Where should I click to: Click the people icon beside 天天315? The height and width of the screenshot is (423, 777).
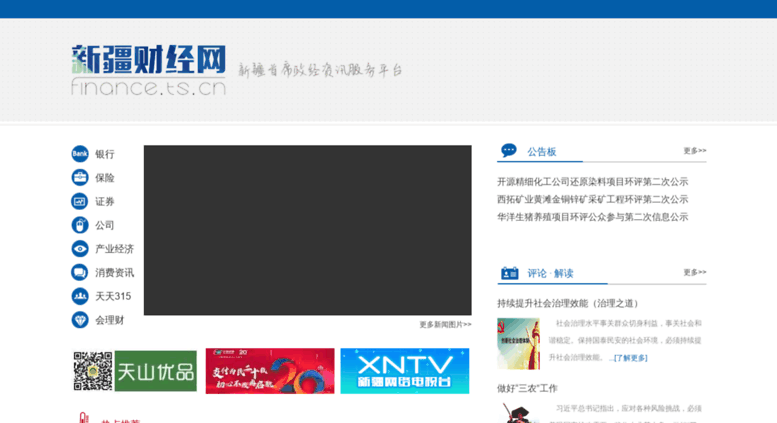pyautogui.click(x=80, y=296)
